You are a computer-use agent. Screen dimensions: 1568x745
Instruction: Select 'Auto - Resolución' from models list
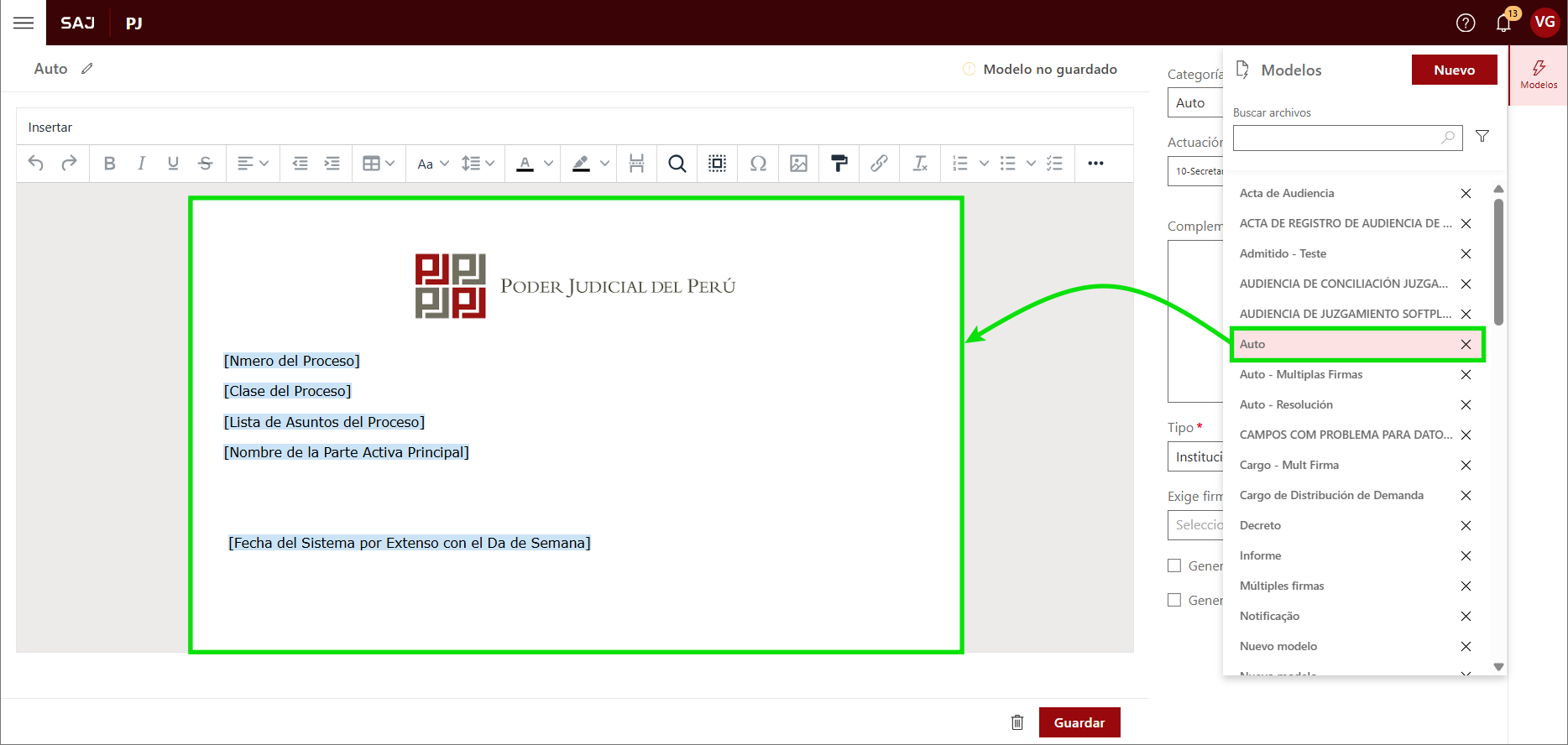pyautogui.click(x=1286, y=404)
